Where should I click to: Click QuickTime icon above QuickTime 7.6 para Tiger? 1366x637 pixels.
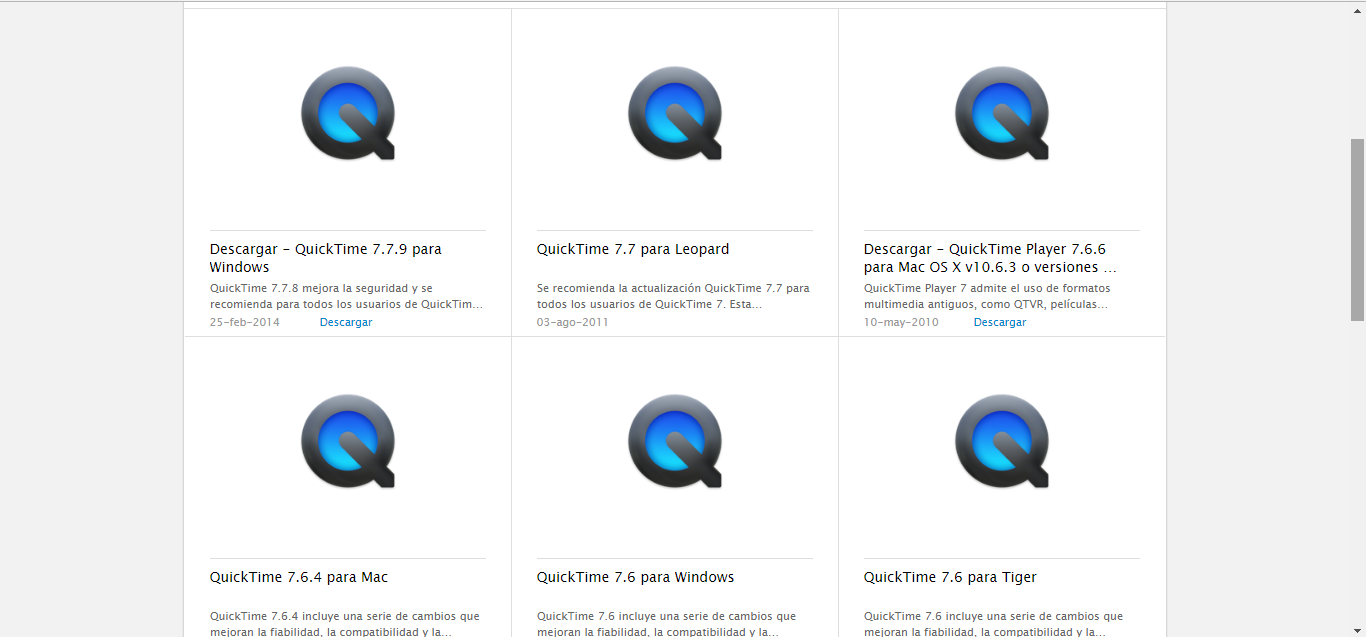point(1002,441)
